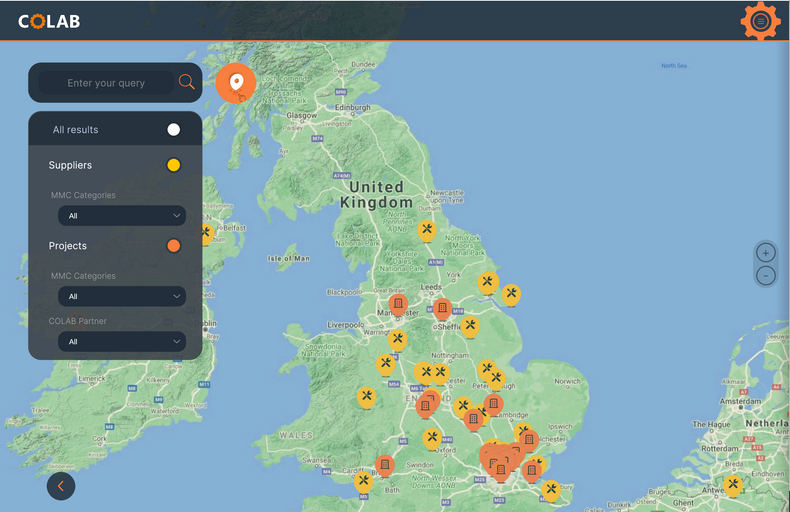Screen dimensions: 790x512
Task: Click the search magnifier icon
Action: click(x=186, y=83)
